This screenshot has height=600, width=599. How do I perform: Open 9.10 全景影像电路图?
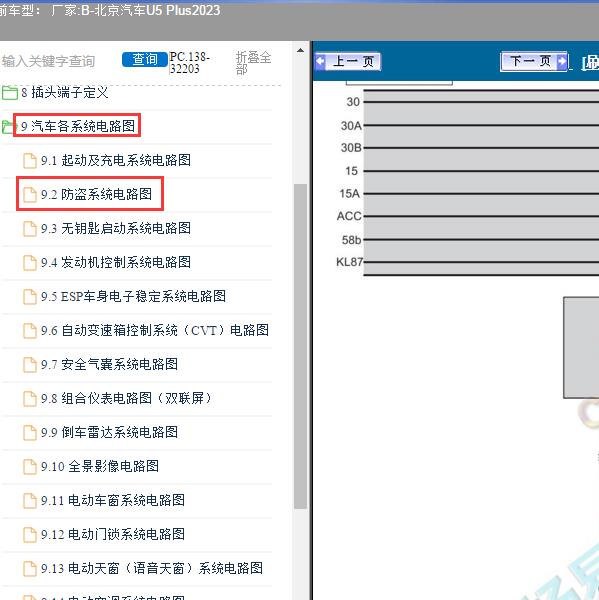coord(100,466)
